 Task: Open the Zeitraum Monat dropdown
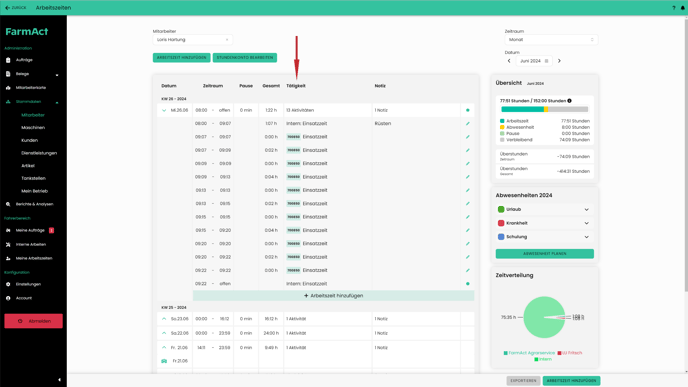pyautogui.click(x=551, y=39)
